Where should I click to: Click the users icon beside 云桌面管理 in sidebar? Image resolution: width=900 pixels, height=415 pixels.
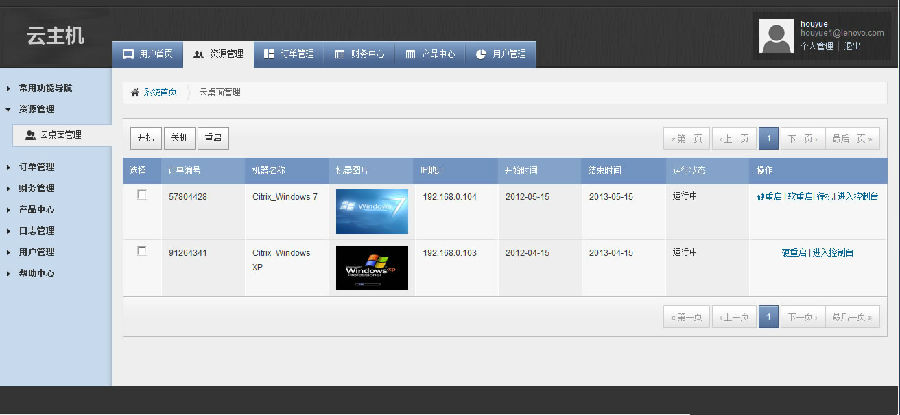pyautogui.click(x=30, y=134)
